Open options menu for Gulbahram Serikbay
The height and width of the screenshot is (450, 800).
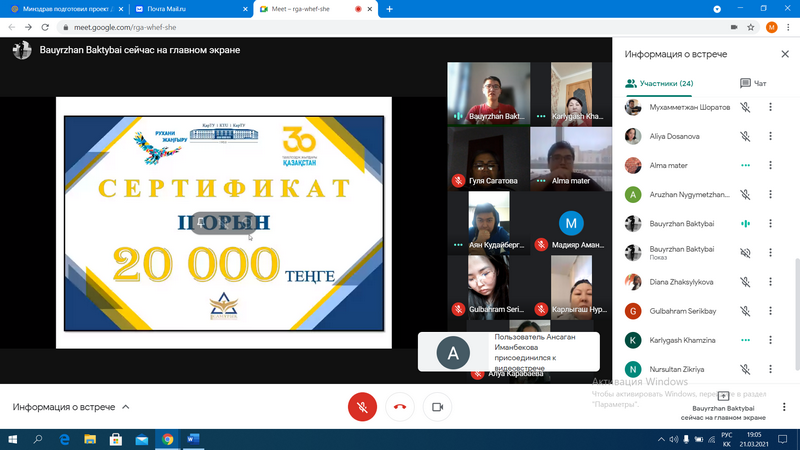770,311
